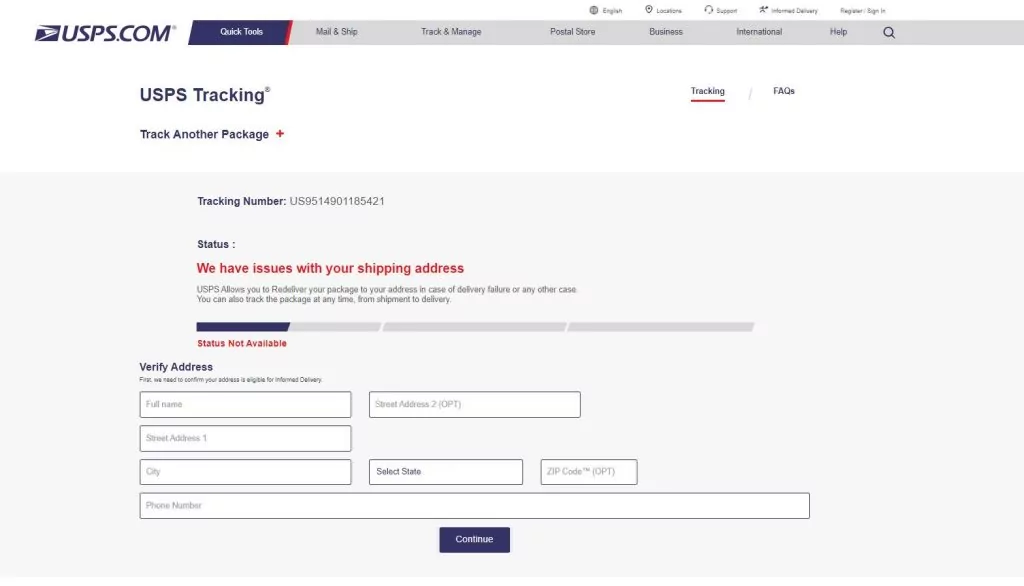
Task: Click the Locations link text
Action: (x=668, y=11)
